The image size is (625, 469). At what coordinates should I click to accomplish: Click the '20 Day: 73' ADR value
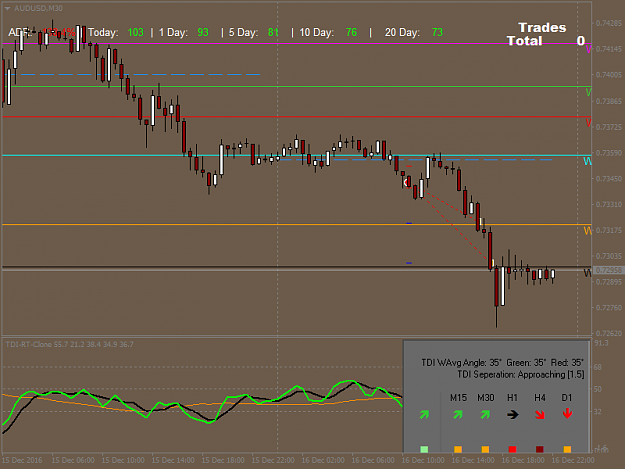[x=414, y=32]
